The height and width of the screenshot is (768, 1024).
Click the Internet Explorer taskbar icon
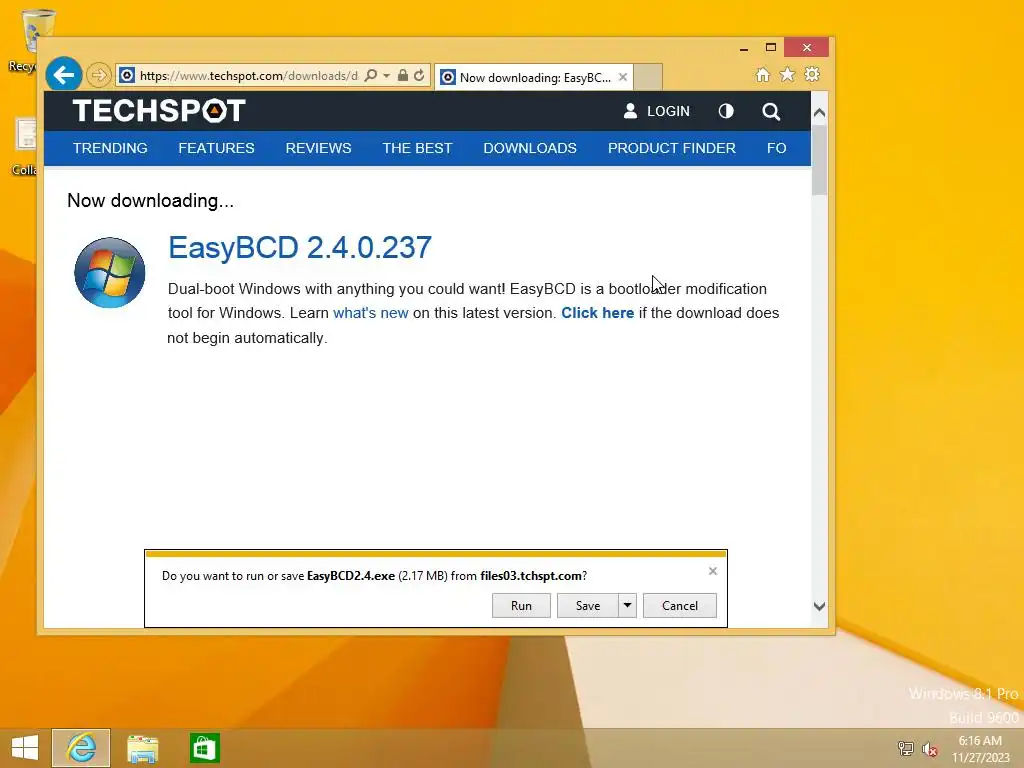coord(81,748)
